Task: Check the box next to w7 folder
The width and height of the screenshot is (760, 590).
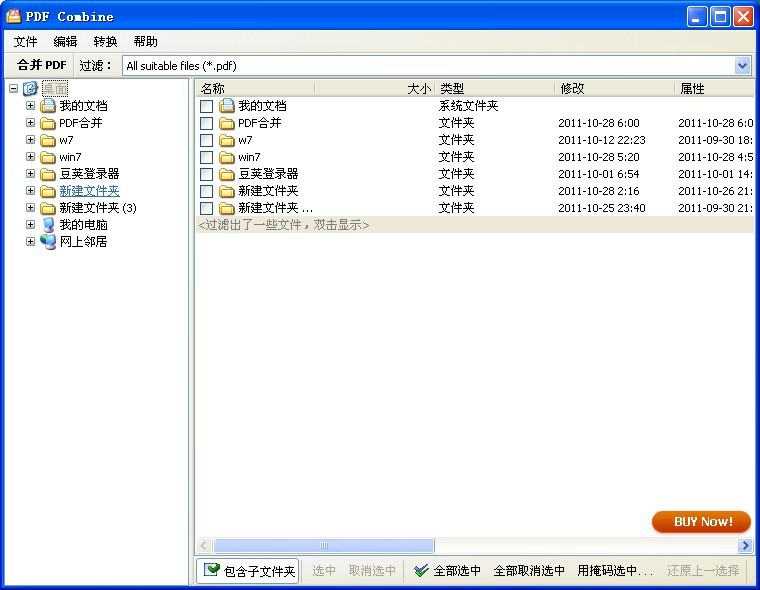Action: (x=206, y=140)
